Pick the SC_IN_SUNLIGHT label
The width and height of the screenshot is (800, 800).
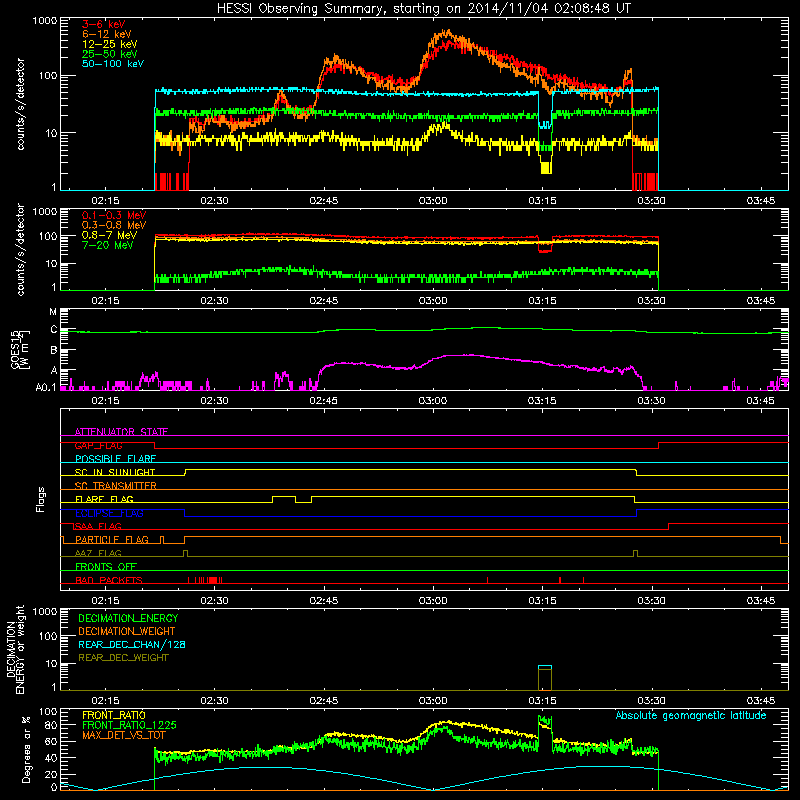point(115,472)
